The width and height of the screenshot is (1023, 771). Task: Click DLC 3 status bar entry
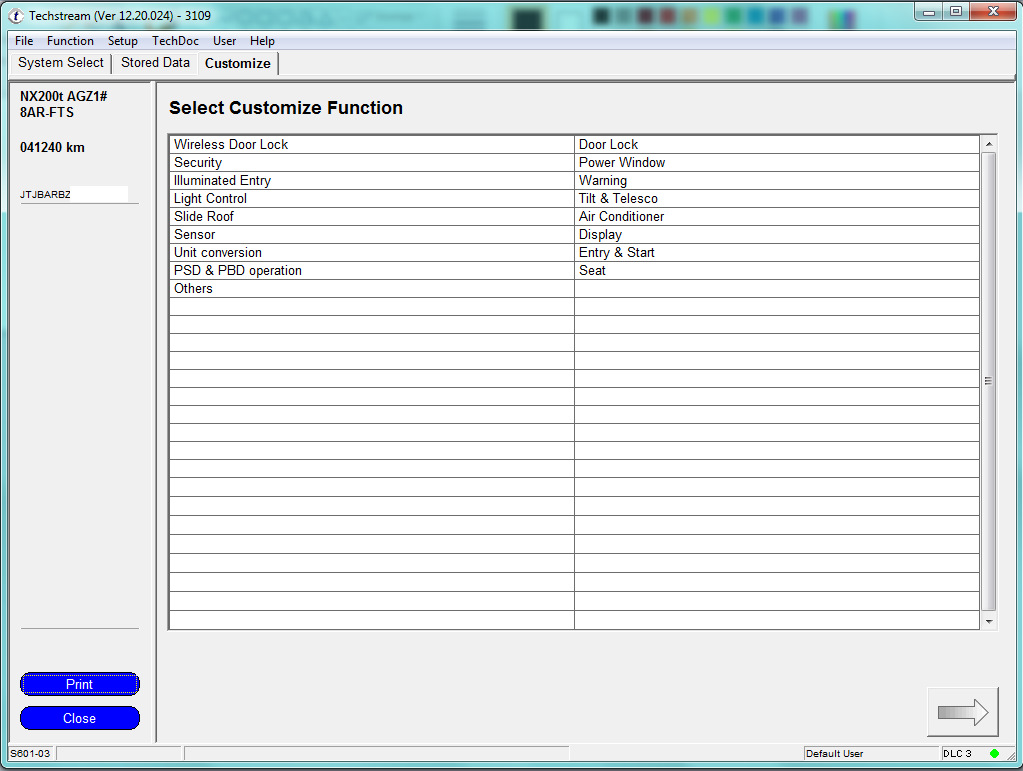[957, 753]
